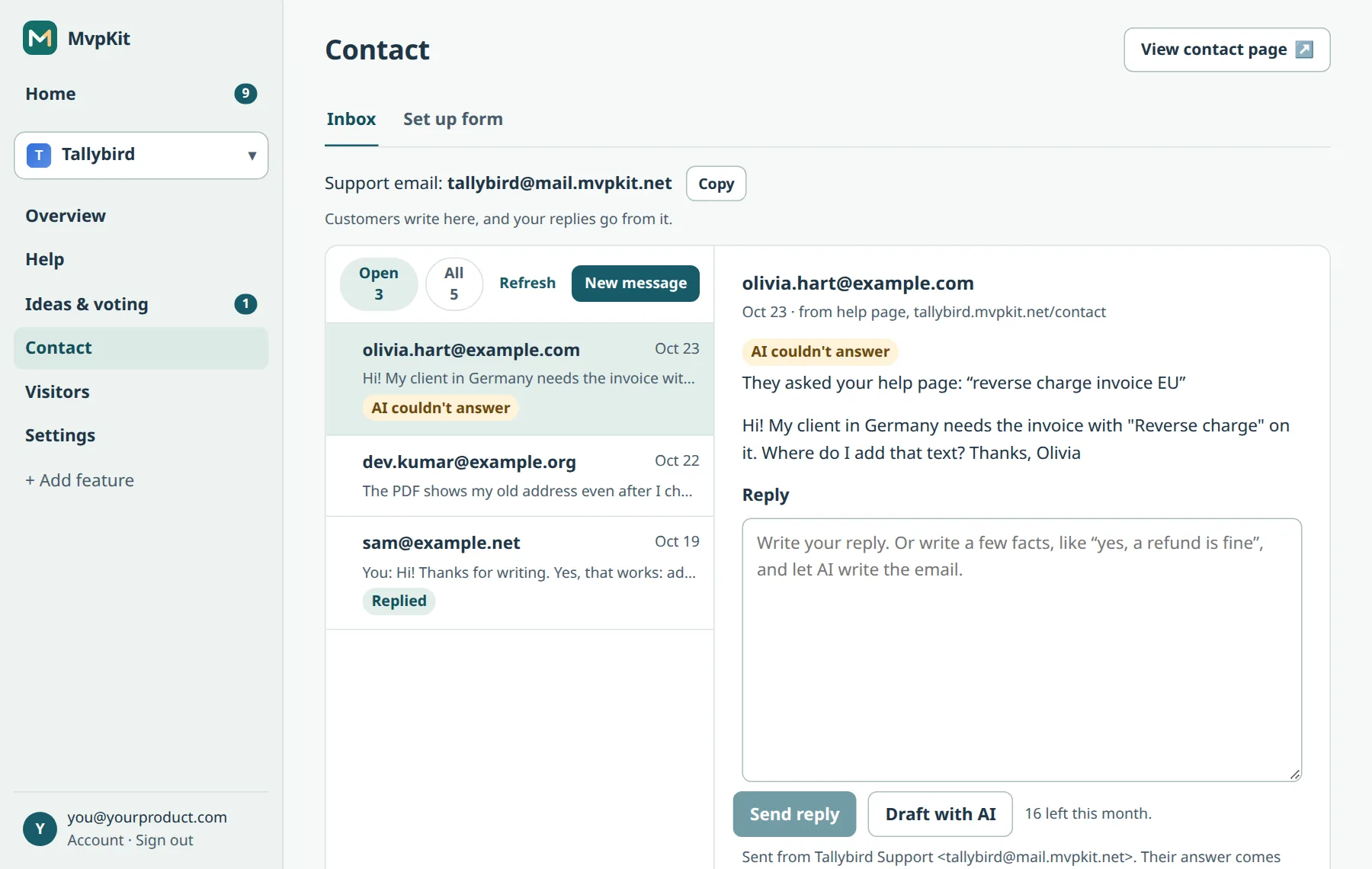Open the sam@example.net conversation

tap(520, 572)
